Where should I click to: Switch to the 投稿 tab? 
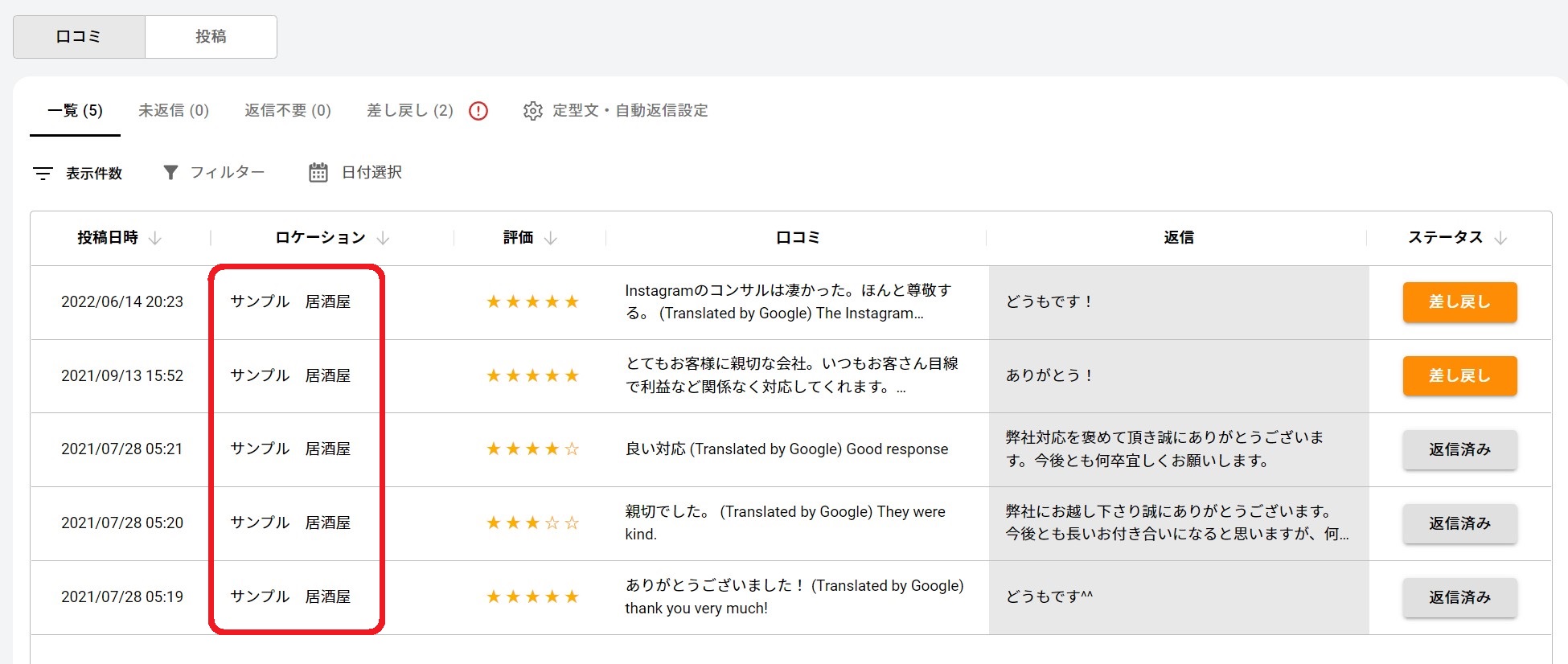tap(211, 37)
